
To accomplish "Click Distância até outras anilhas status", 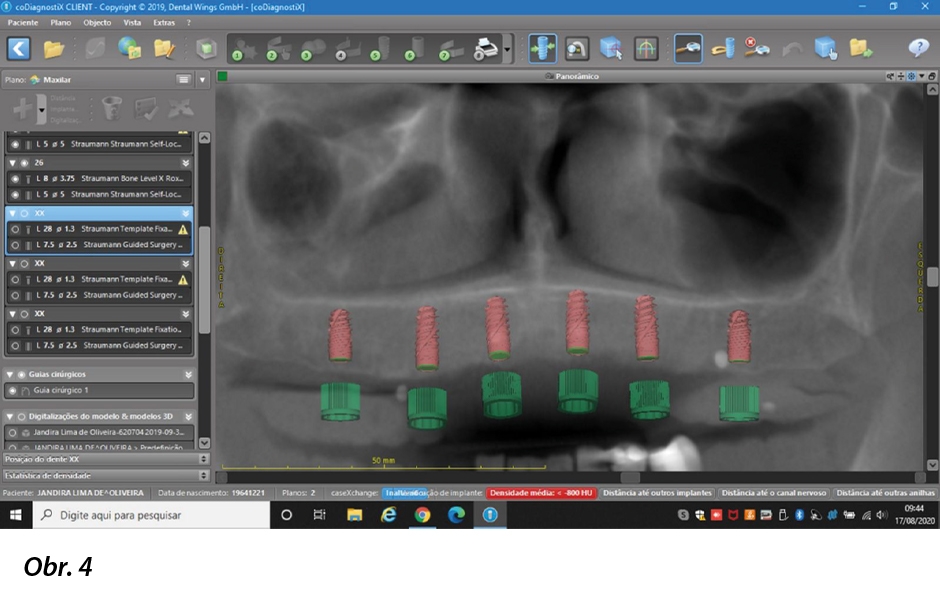I will pyautogui.click(x=885, y=493).
